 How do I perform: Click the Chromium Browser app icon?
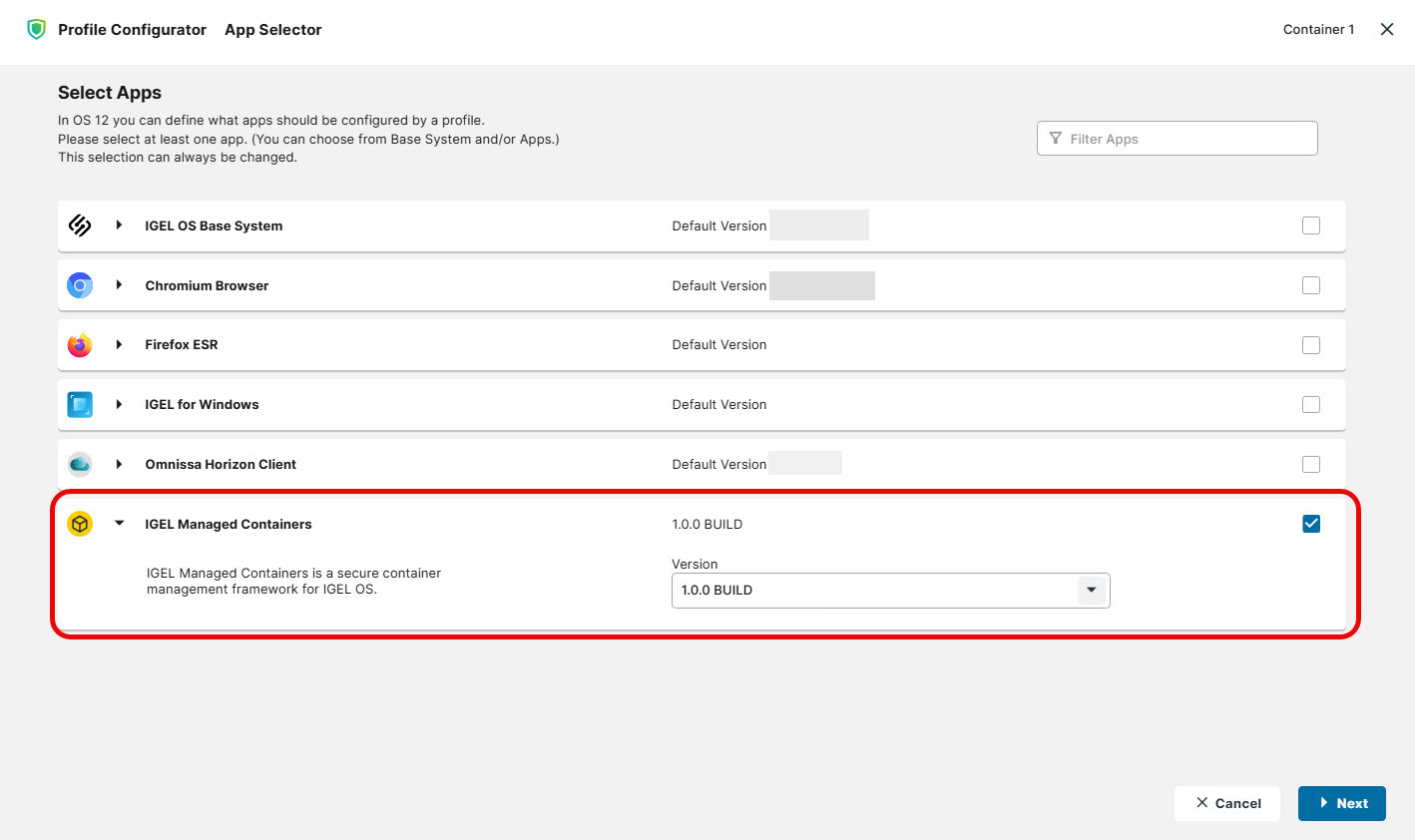point(80,285)
